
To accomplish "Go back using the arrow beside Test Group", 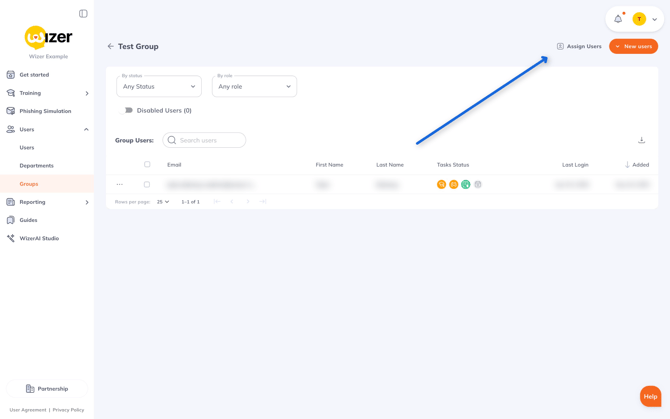I will (x=111, y=46).
